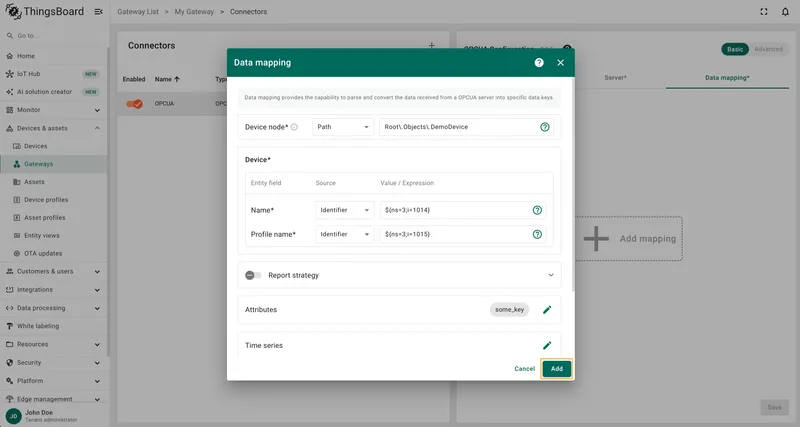Edit Attributes with the pencil icon
The width and height of the screenshot is (800, 427).
click(x=547, y=310)
